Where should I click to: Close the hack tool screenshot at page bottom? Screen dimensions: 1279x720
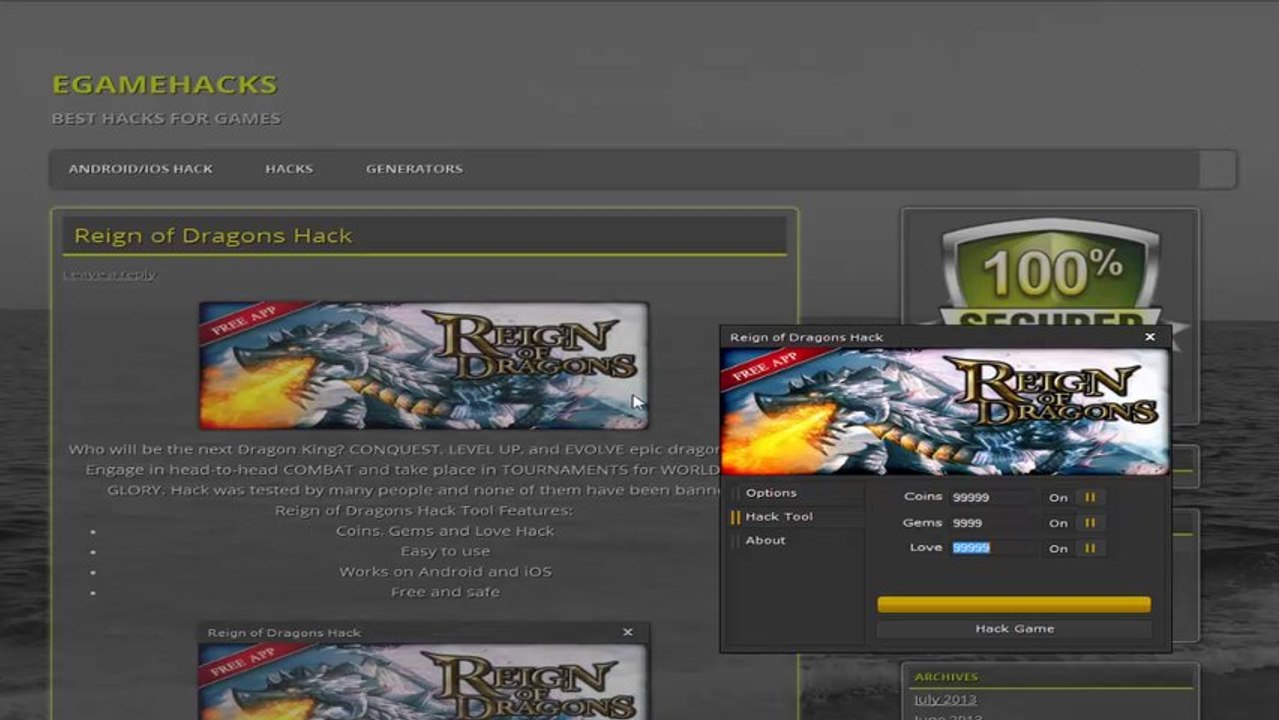[627, 632]
